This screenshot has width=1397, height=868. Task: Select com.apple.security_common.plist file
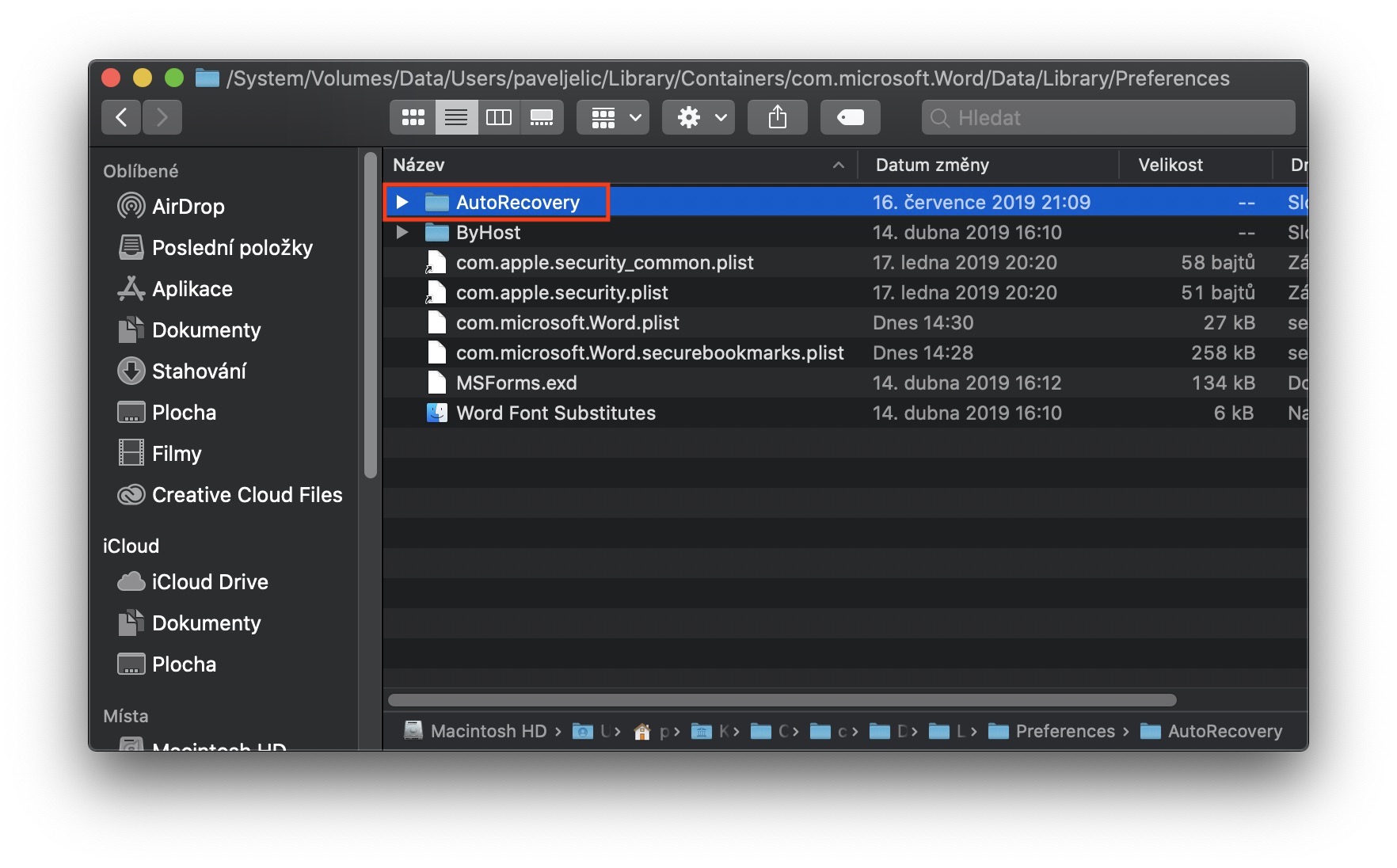point(845,262)
